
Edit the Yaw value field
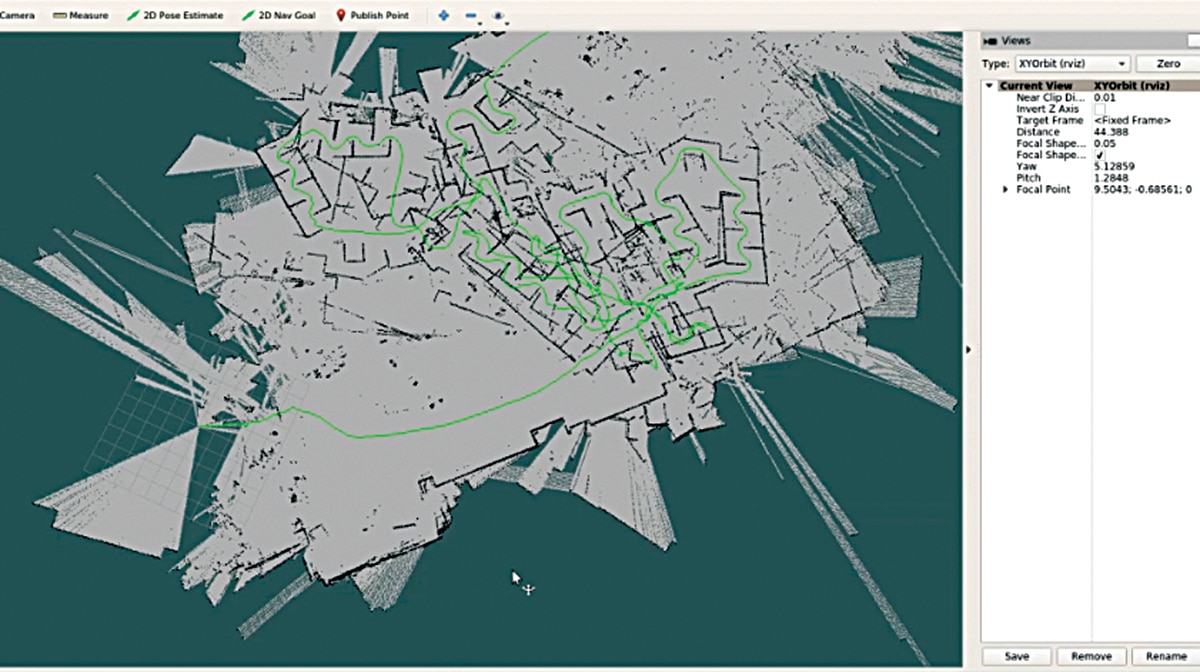coord(1115,166)
